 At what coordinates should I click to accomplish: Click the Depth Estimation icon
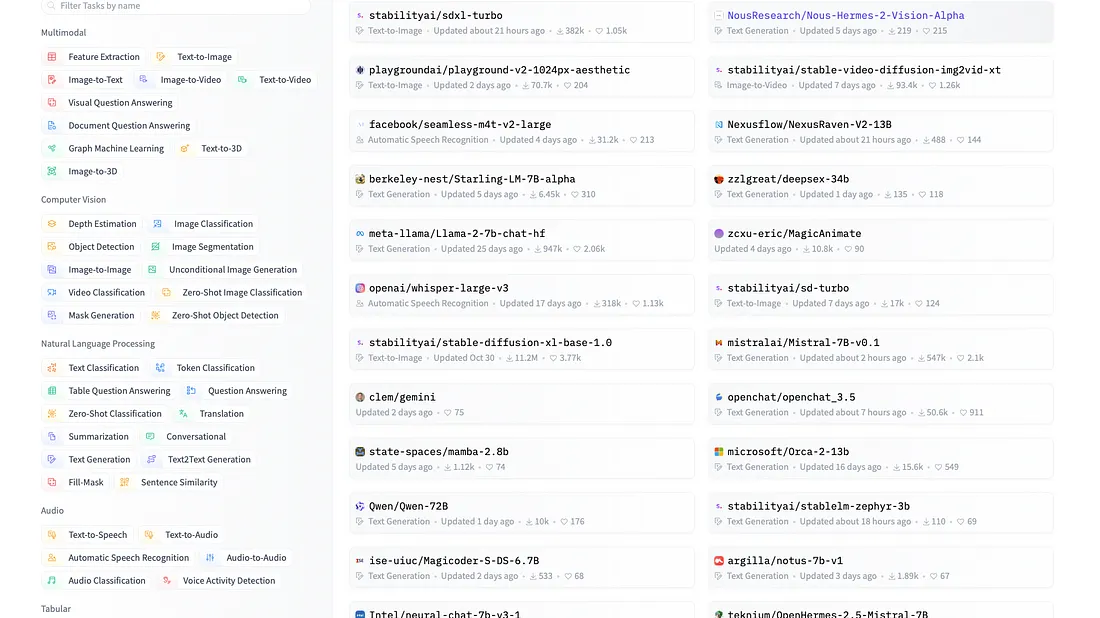pyautogui.click(x=52, y=224)
